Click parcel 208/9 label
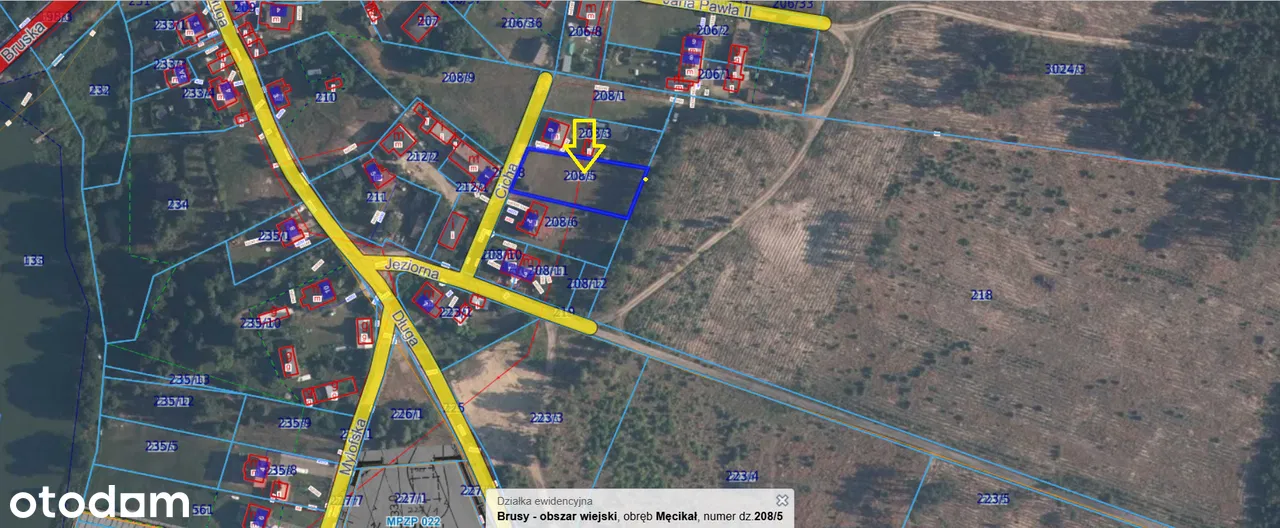Image resolution: width=1280 pixels, height=528 pixels. point(458,77)
